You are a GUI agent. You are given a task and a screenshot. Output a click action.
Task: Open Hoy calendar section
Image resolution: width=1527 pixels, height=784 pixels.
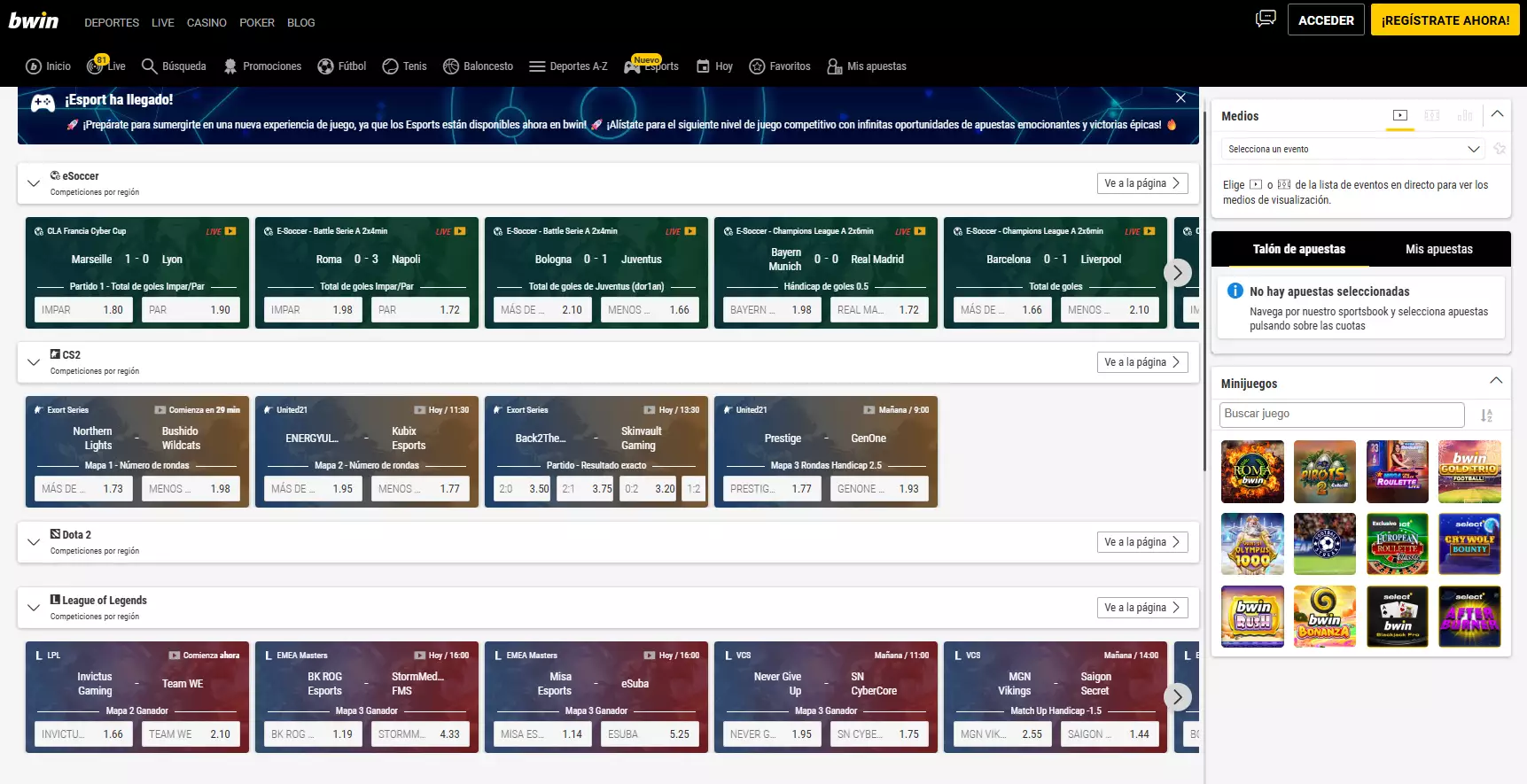pyautogui.click(x=714, y=66)
